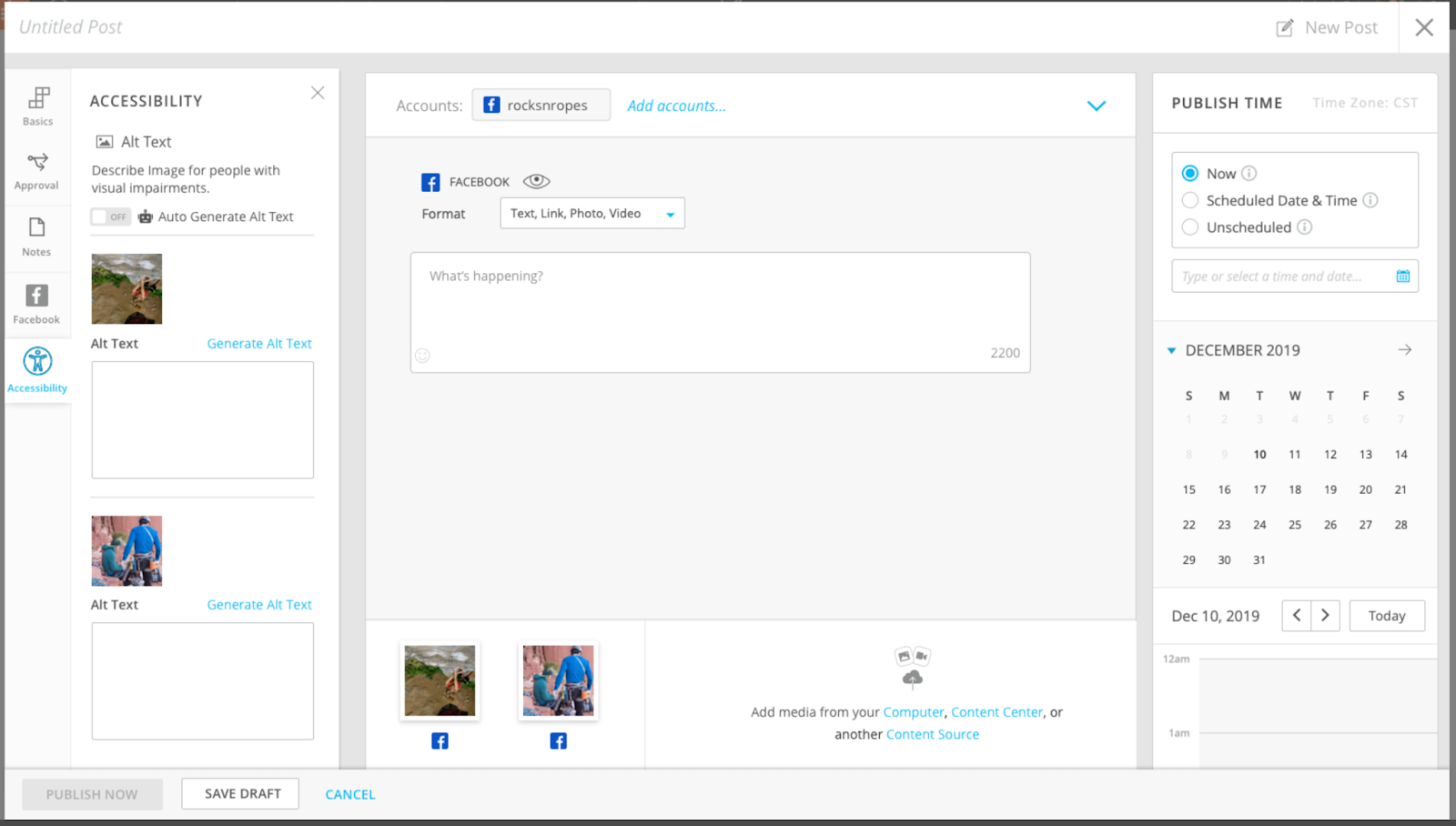
Task: Click the calendar icon in the date field
Action: [1404, 275]
